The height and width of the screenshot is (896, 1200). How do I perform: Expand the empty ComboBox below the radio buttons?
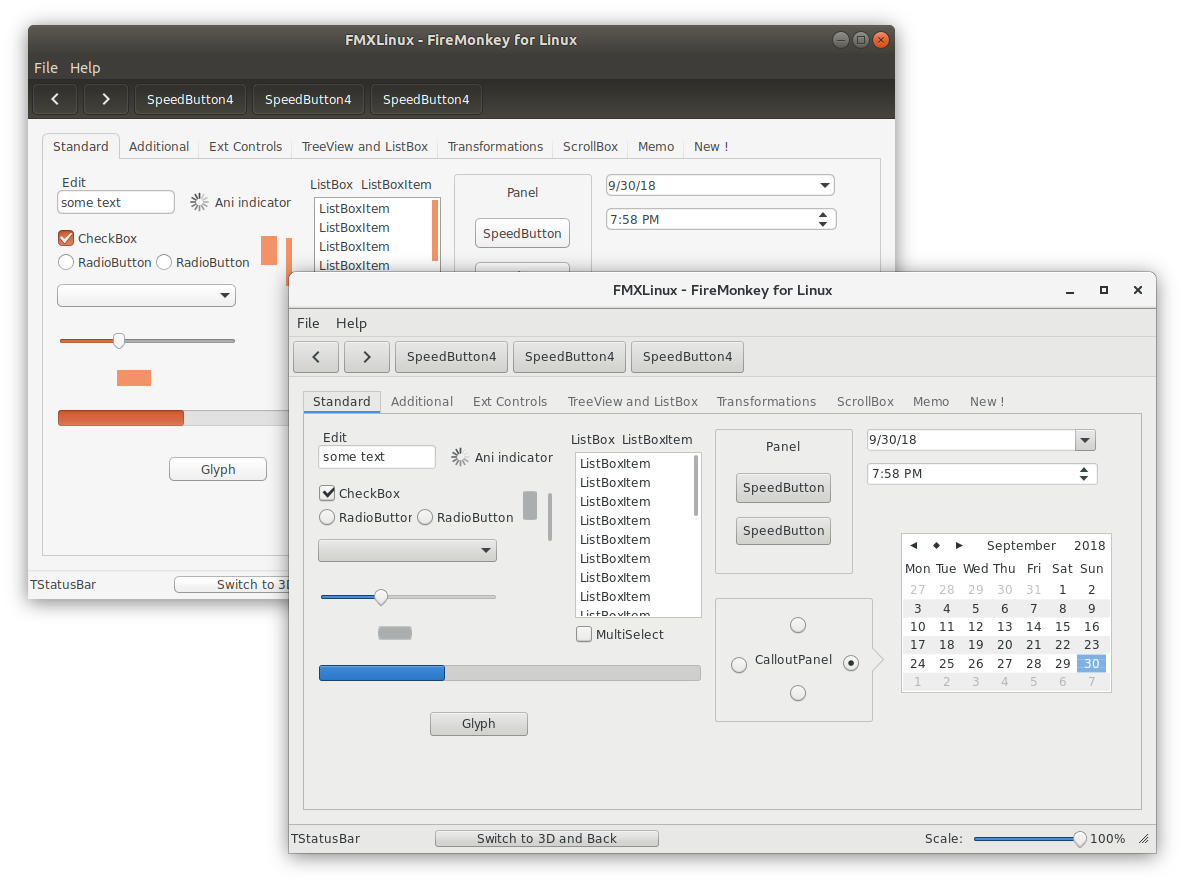pos(487,550)
